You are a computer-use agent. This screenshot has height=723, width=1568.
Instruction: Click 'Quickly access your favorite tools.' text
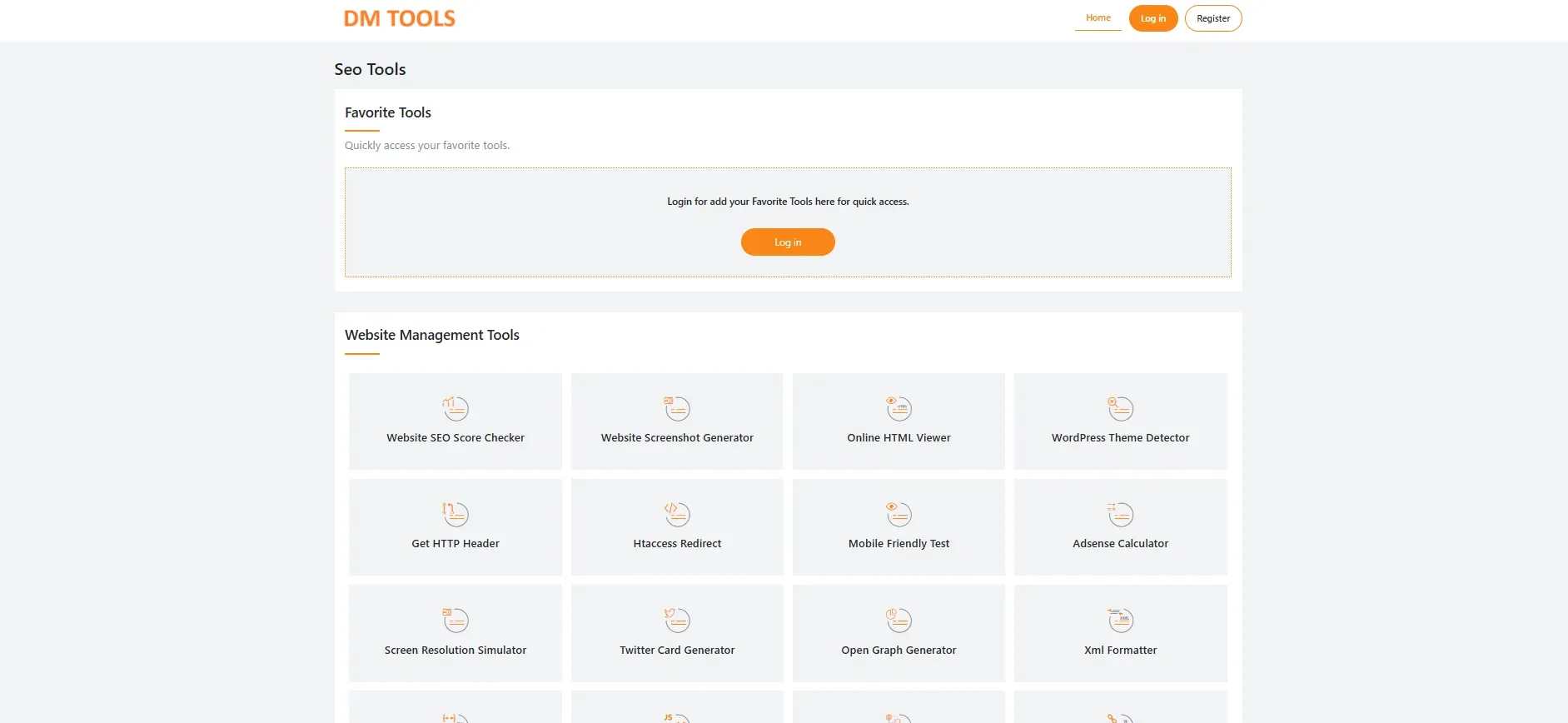(x=427, y=145)
